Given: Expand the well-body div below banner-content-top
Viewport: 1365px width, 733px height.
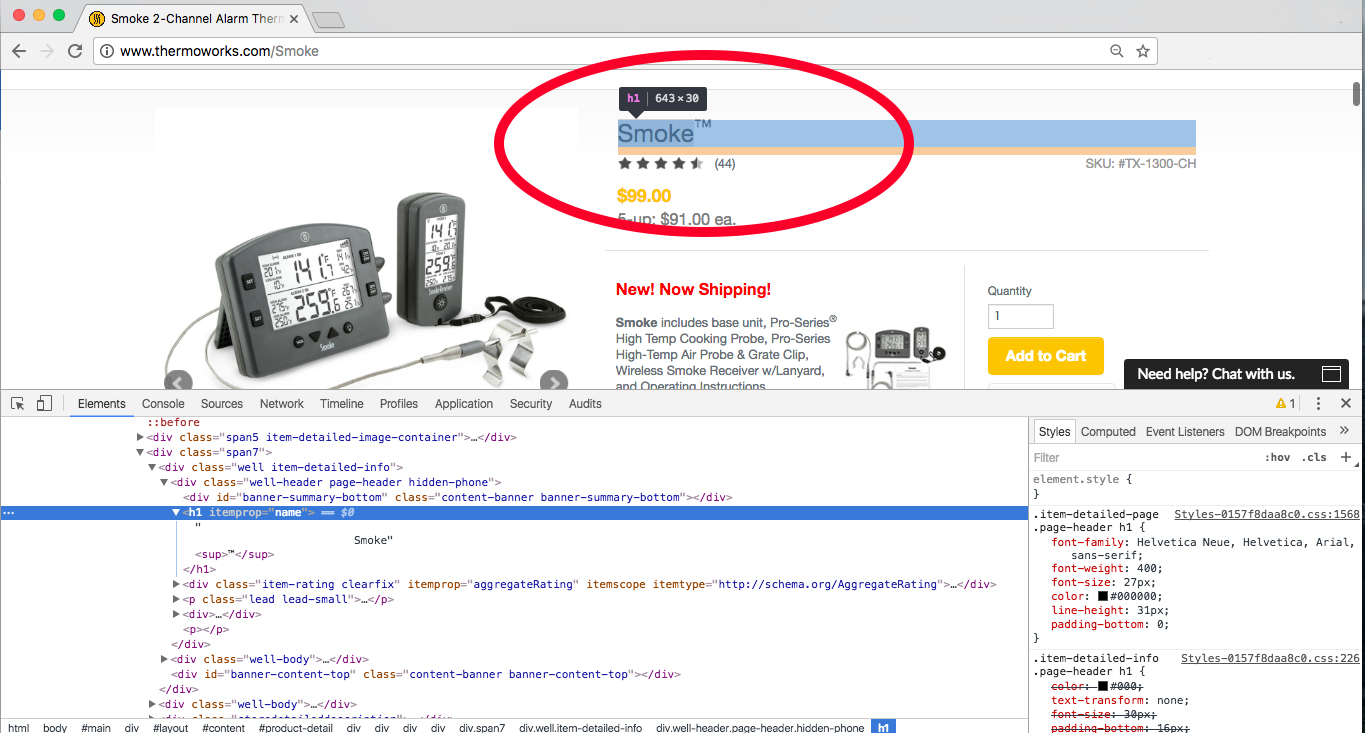Looking at the screenshot, I should 153,704.
